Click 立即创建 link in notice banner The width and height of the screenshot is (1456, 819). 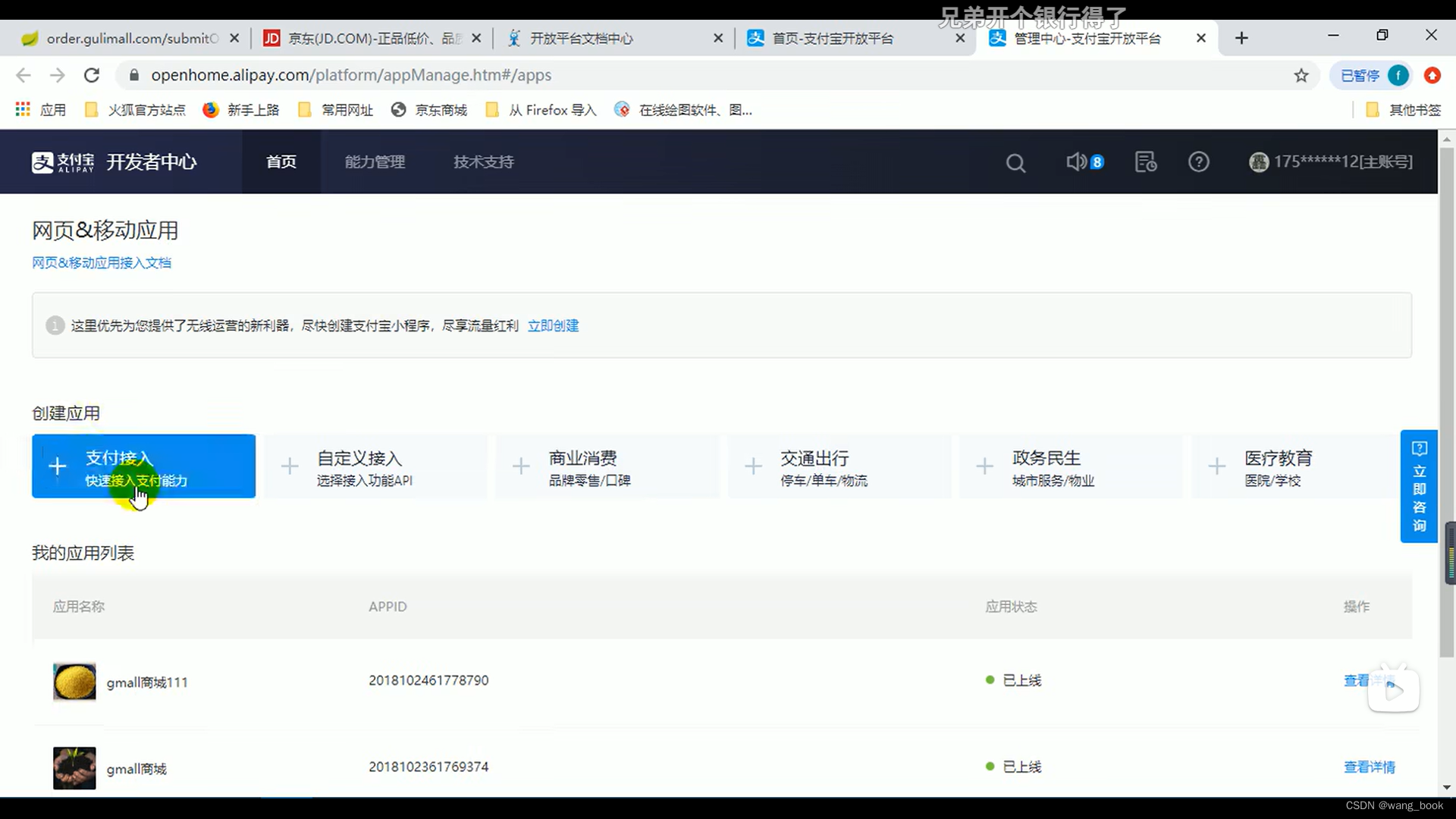point(553,325)
